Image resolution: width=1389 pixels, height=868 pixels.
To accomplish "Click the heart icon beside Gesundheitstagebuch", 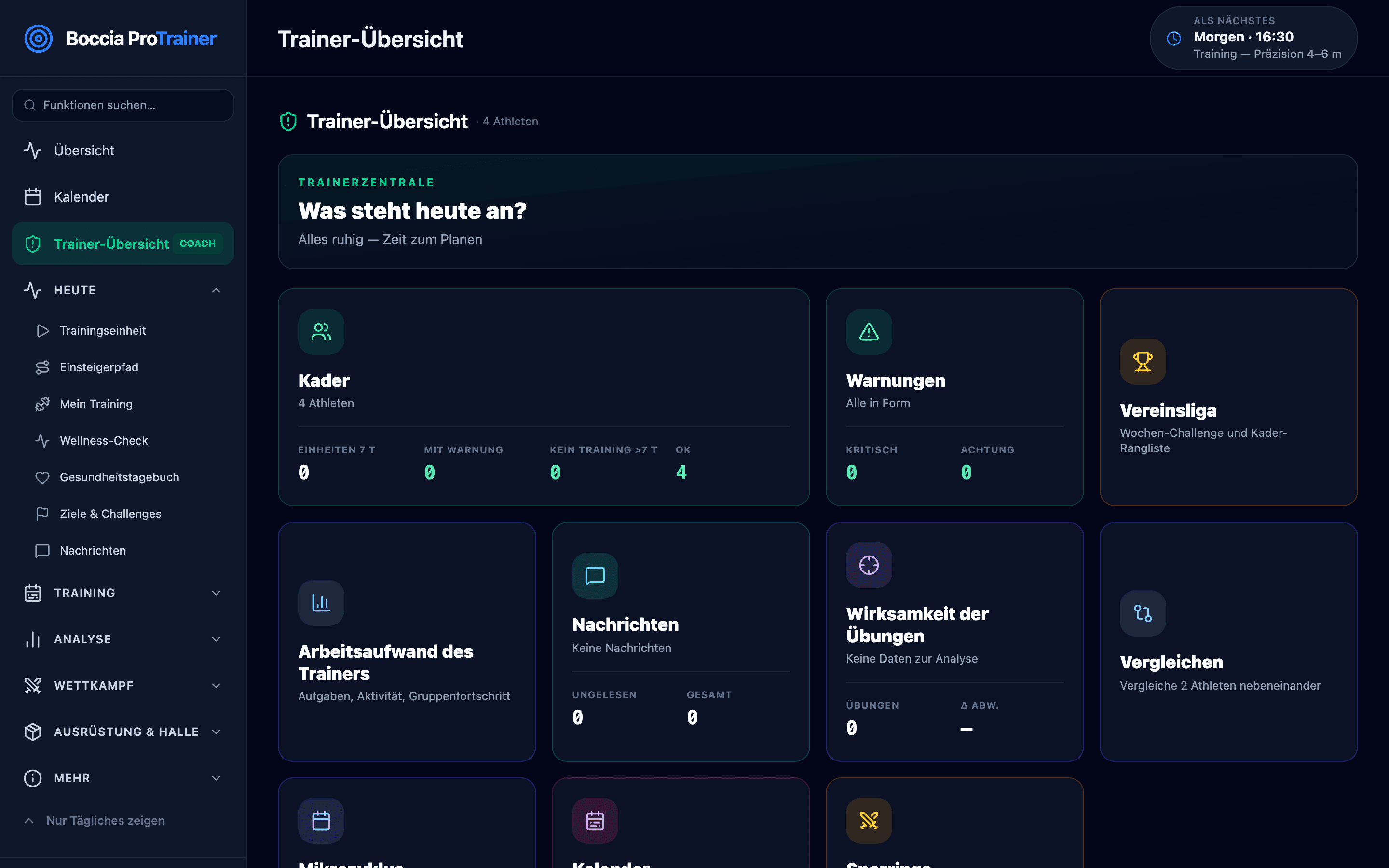I will (42, 477).
